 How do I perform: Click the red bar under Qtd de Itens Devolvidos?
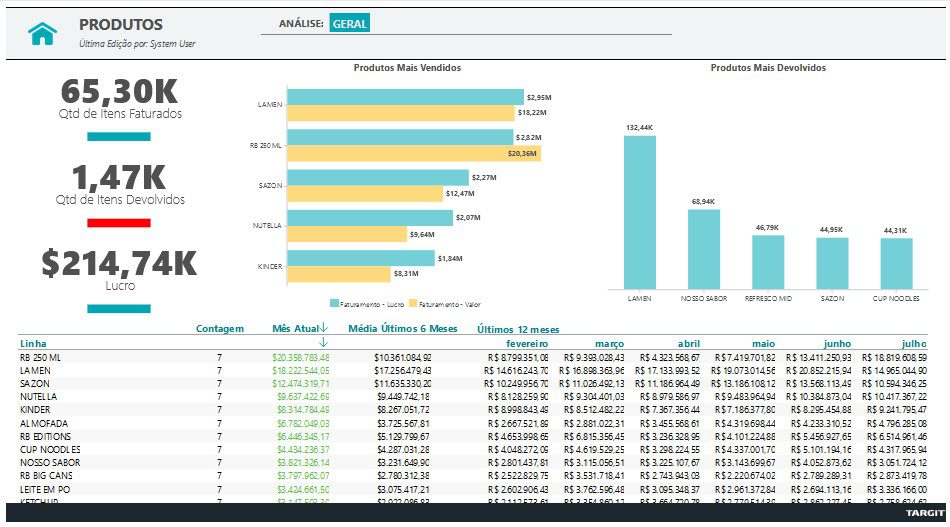click(119, 223)
